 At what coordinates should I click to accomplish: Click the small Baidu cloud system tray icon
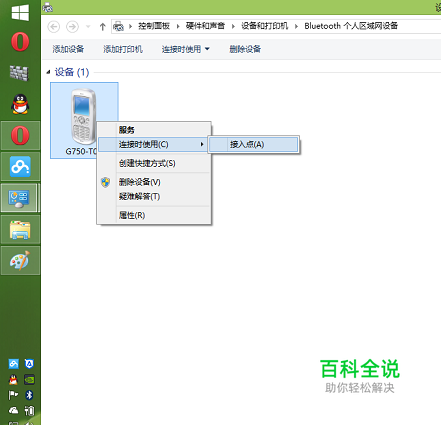14,364
